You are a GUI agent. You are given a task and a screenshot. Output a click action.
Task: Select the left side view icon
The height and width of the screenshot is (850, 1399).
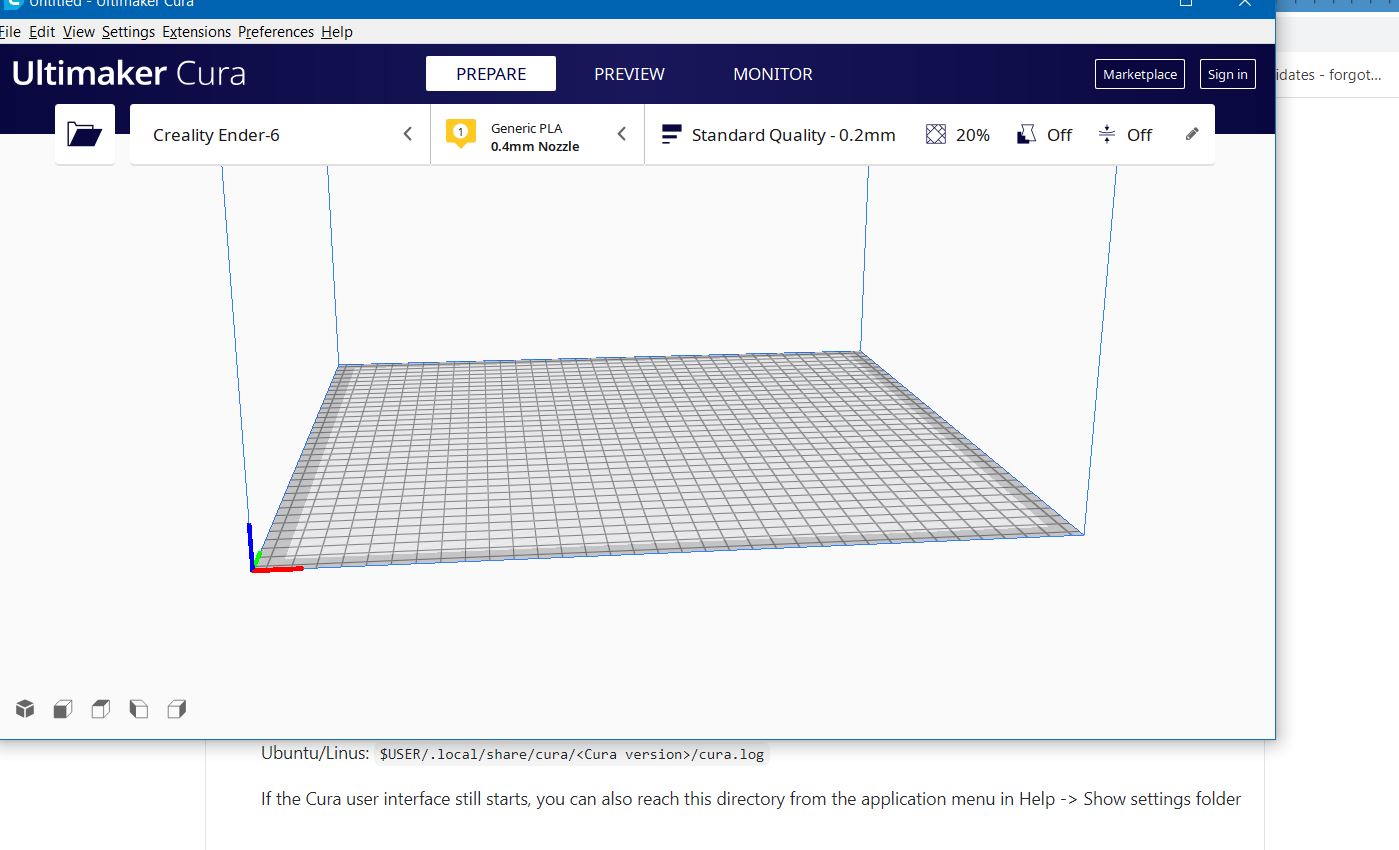pos(139,708)
